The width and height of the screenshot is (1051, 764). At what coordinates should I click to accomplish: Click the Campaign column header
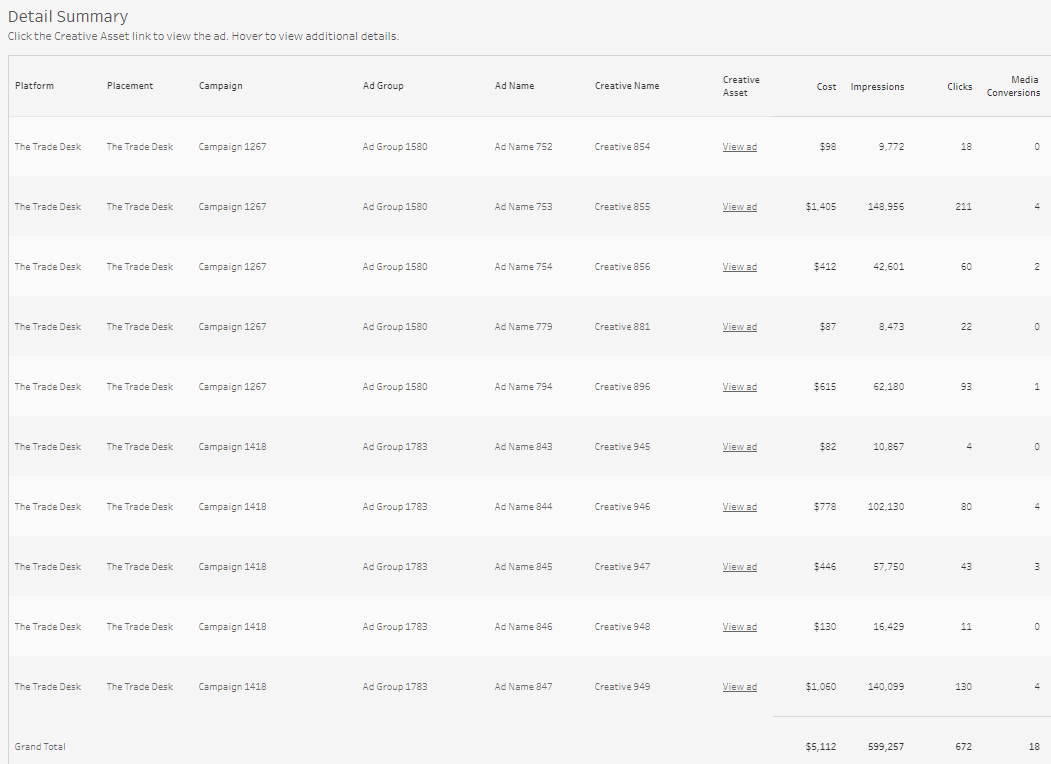click(x=221, y=86)
